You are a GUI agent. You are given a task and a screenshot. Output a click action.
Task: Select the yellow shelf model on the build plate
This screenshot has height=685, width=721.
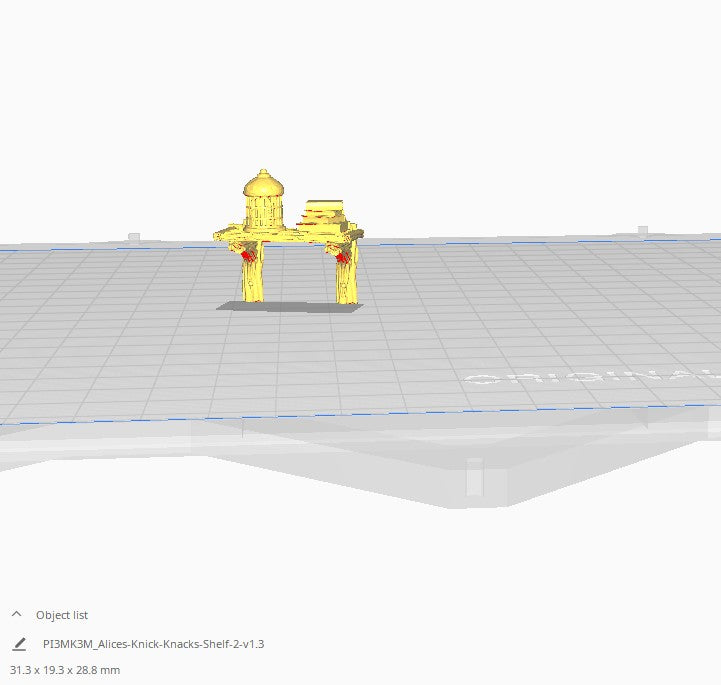click(x=289, y=236)
